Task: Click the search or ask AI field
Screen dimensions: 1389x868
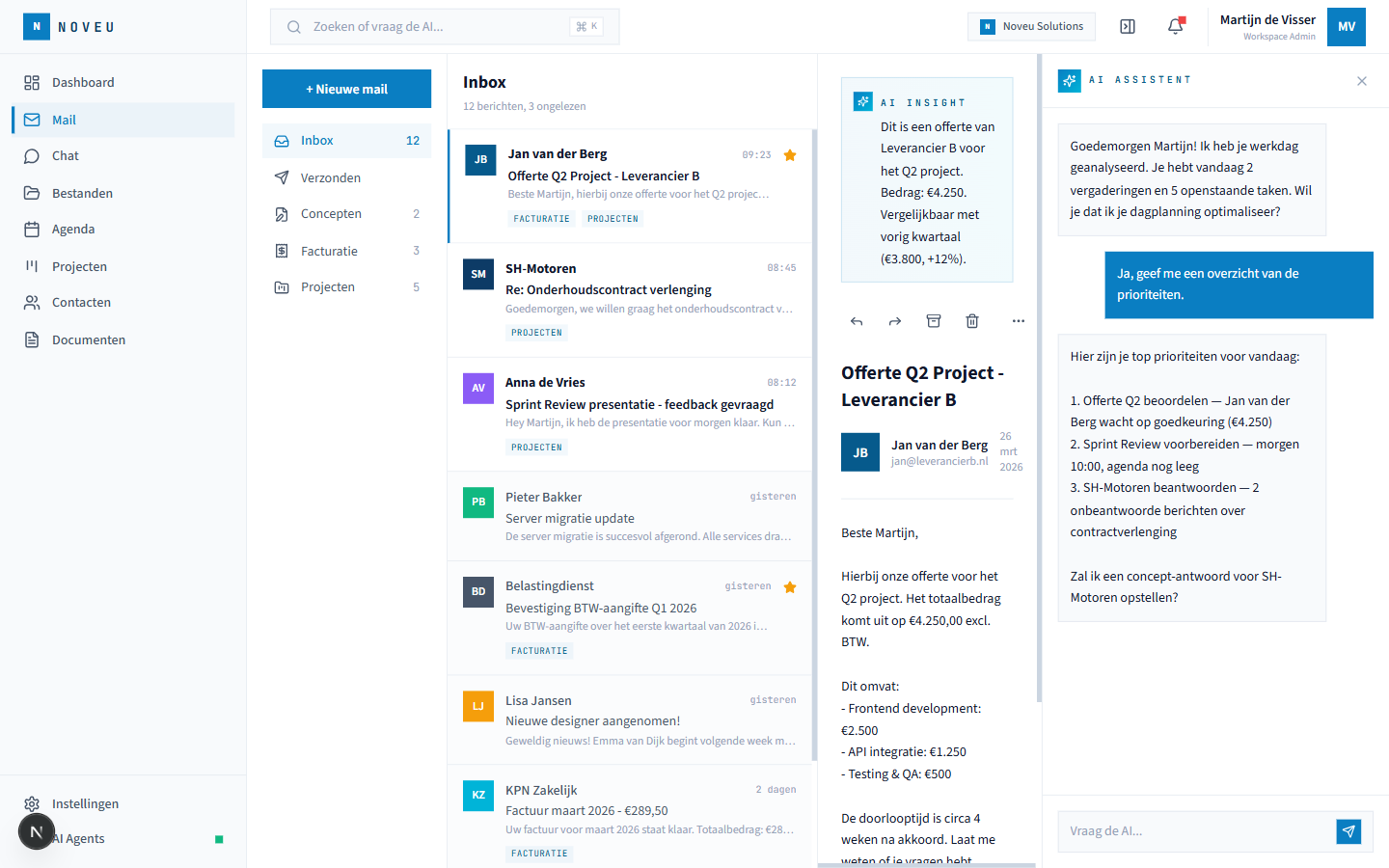Action: click(445, 27)
